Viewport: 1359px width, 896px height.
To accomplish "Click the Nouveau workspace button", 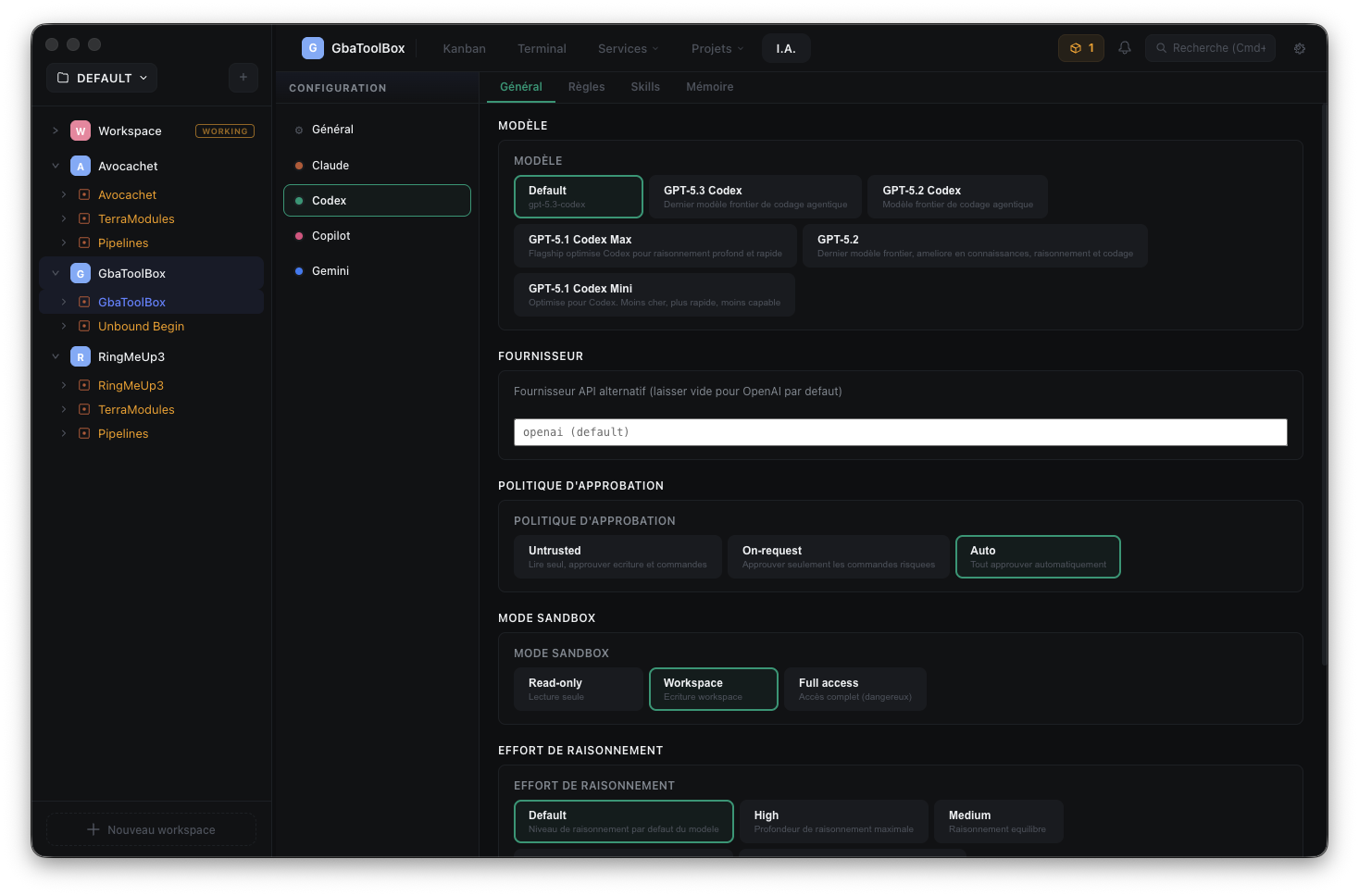I will point(151,830).
